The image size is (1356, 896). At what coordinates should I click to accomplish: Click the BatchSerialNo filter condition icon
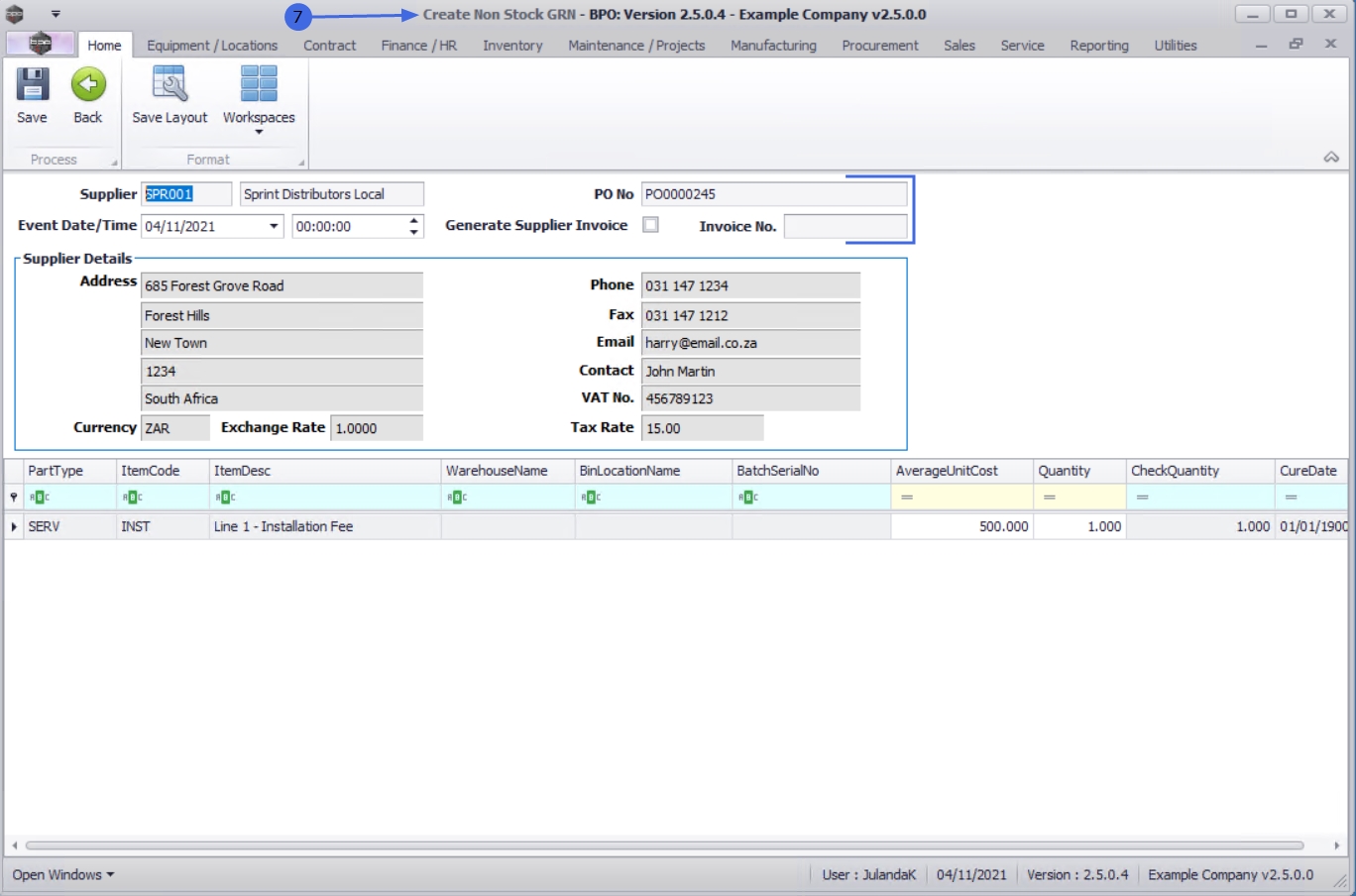click(748, 498)
